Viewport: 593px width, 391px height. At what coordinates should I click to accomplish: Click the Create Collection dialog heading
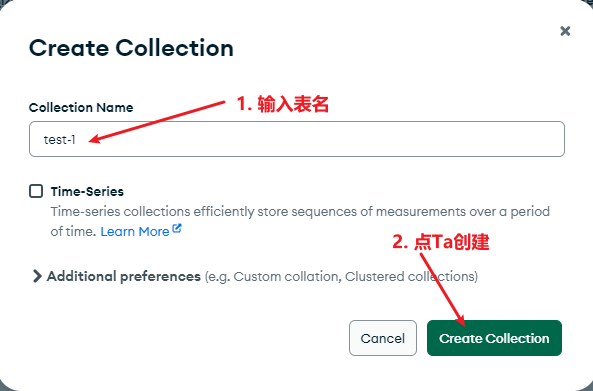(x=131, y=48)
